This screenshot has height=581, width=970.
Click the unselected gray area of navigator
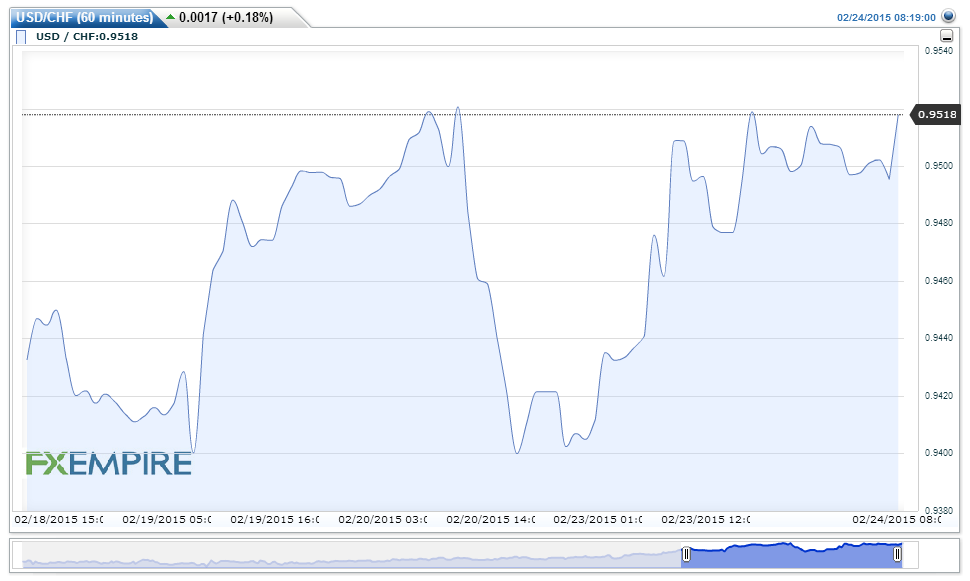point(352,555)
